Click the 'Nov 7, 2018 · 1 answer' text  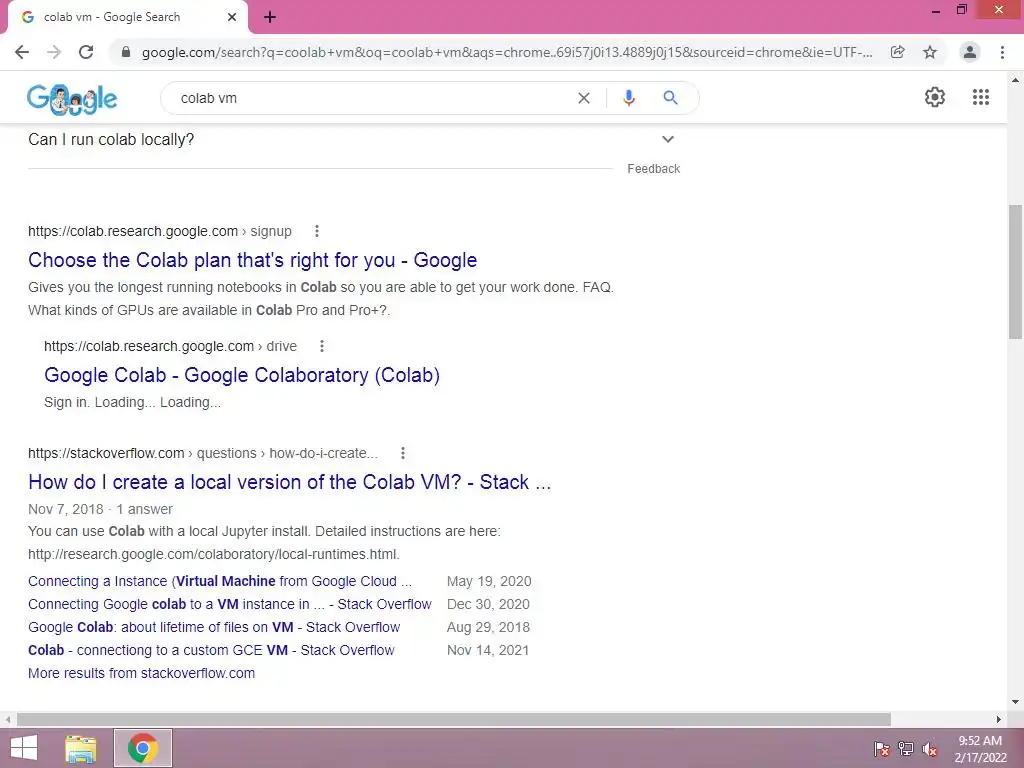point(101,509)
